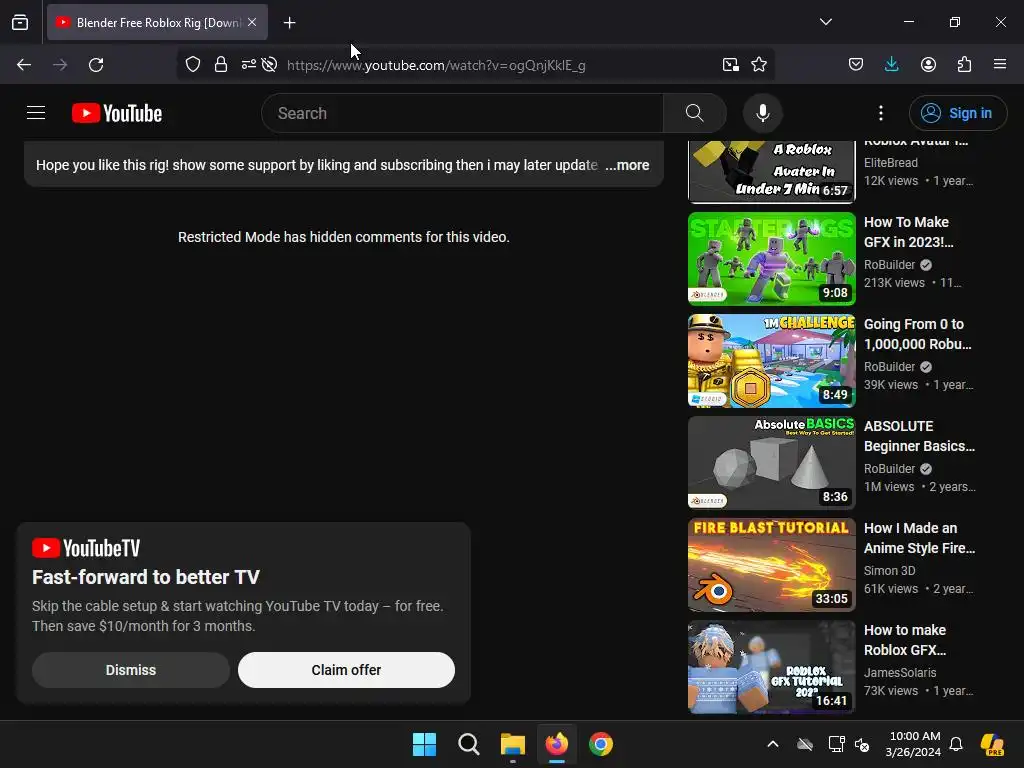Focus the YouTube Search field
This screenshot has height=768, width=1024.
(462, 113)
